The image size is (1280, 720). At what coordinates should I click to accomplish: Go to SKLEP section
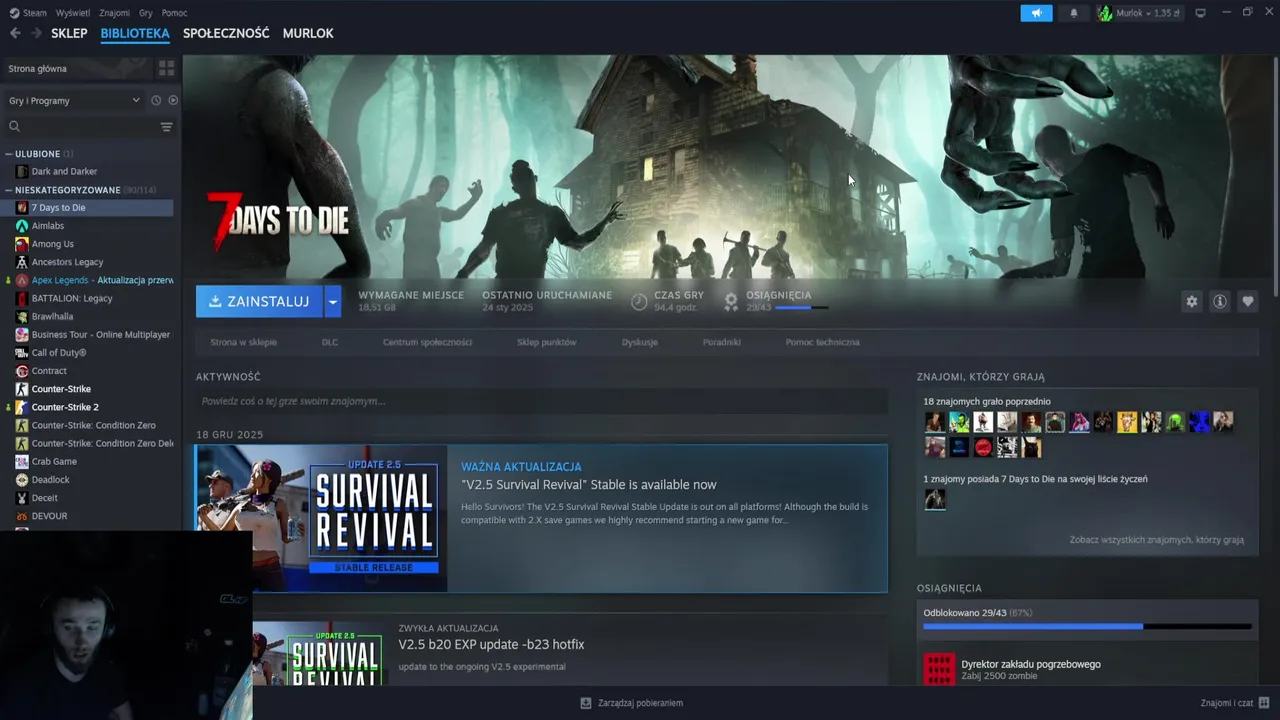[69, 33]
